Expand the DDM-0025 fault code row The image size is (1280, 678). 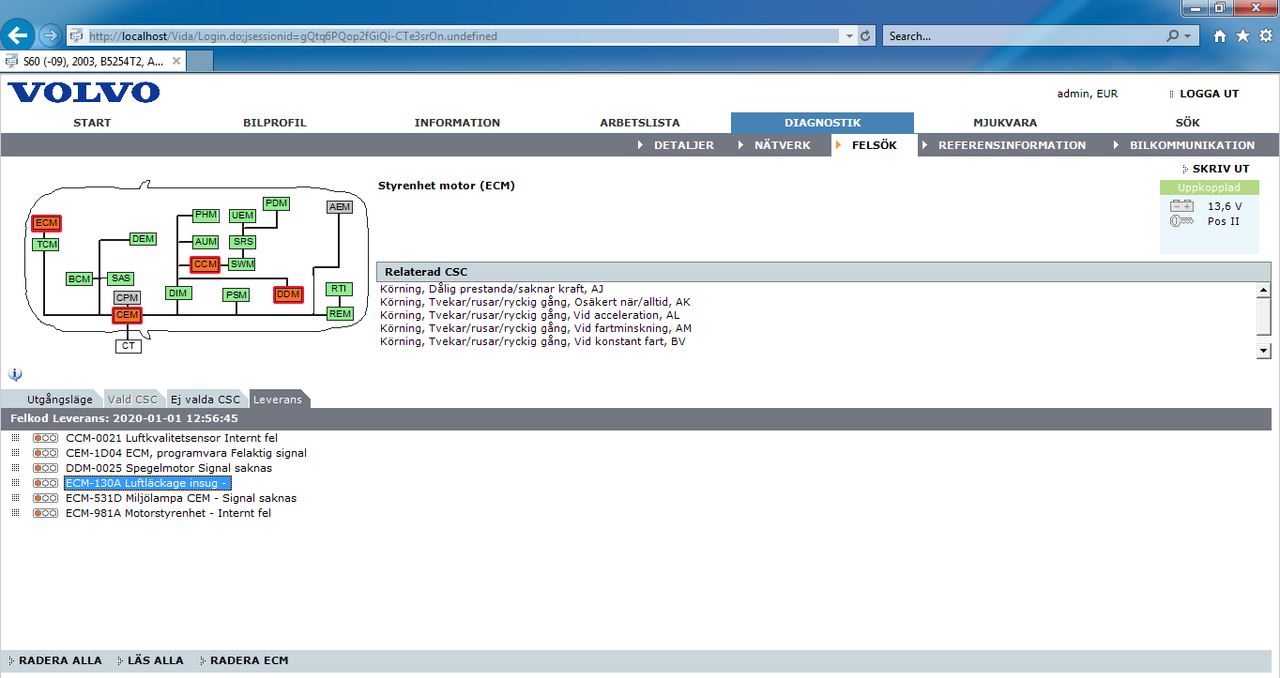pyautogui.click(x=15, y=468)
